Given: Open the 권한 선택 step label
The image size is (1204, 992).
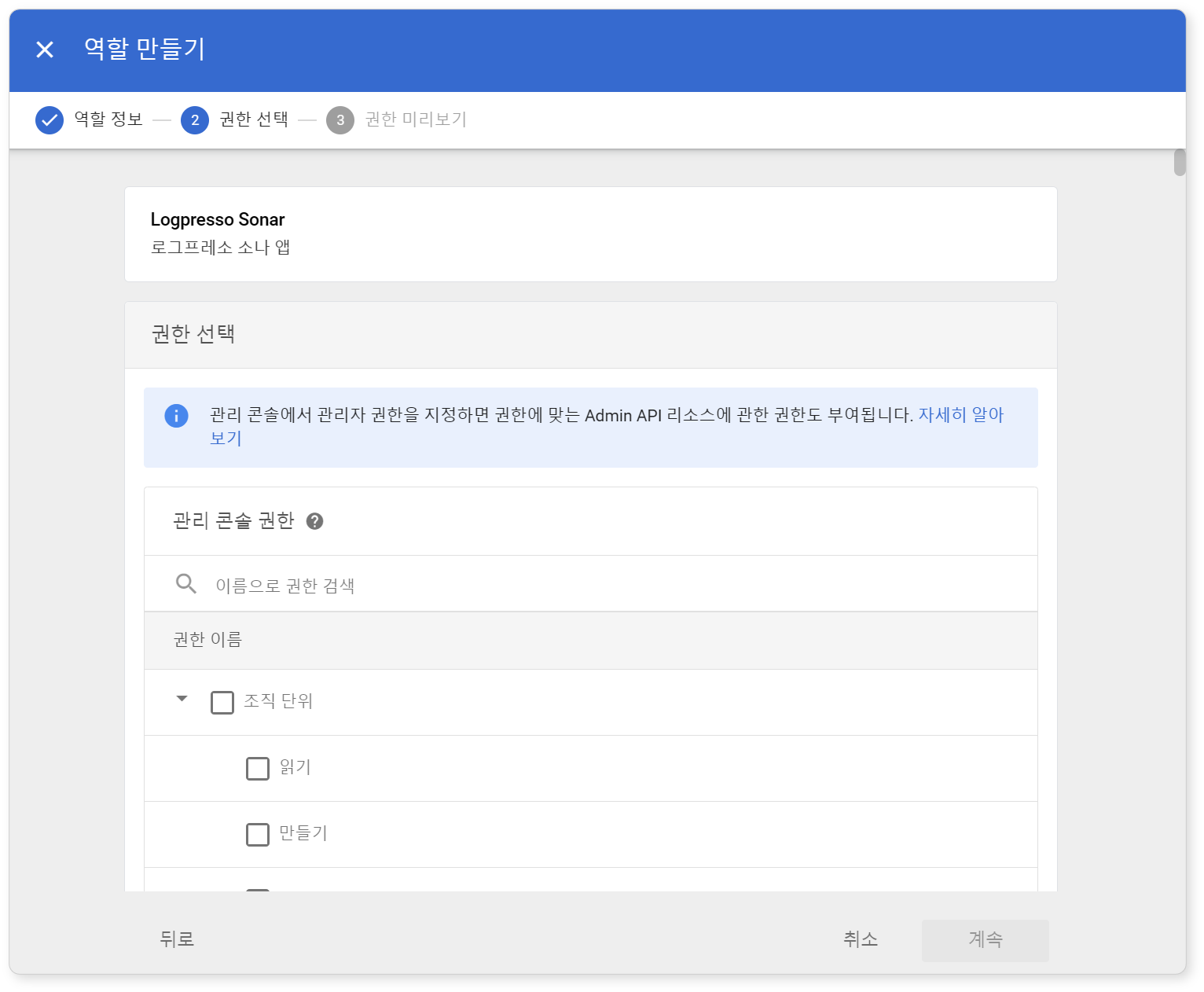Looking at the screenshot, I should click(x=254, y=119).
